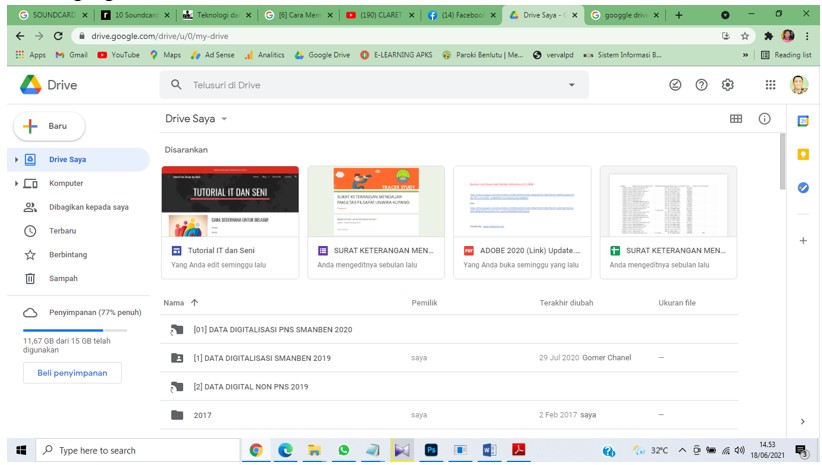The height and width of the screenshot is (465, 822).
Task: Open Google Drive settings gear
Action: coord(727,86)
